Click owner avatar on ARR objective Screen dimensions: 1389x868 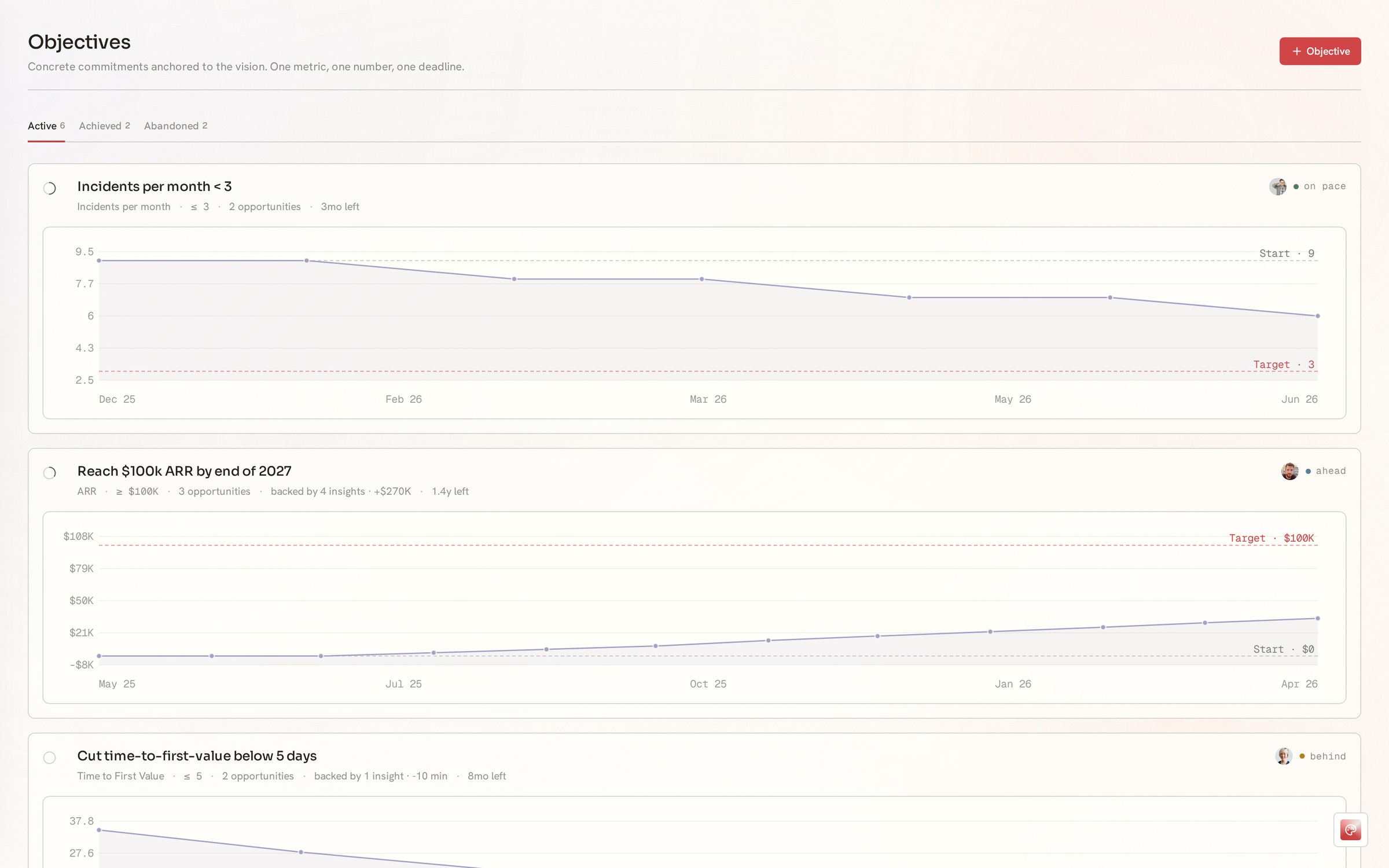[x=1290, y=471]
